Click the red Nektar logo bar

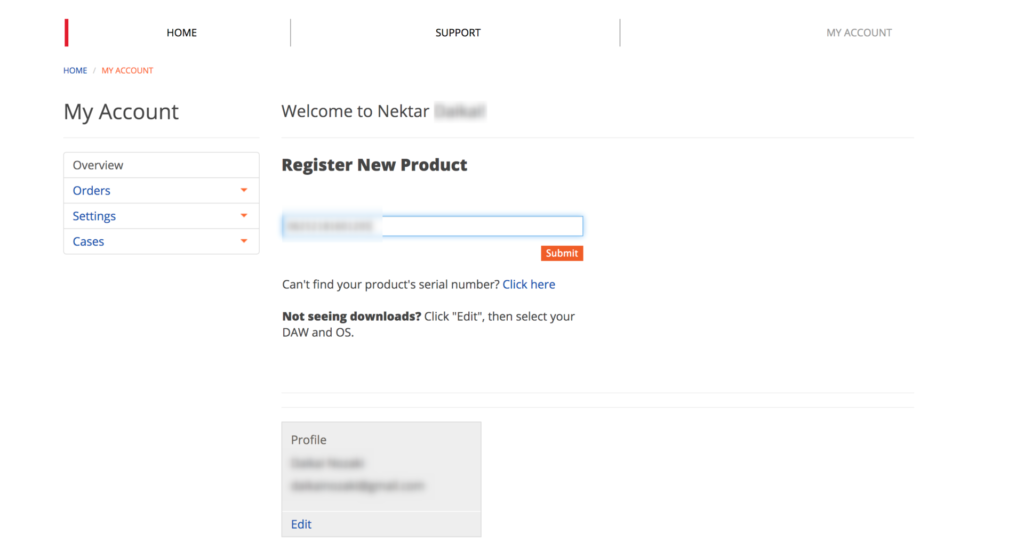pyautogui.click(x=66, y=33)
